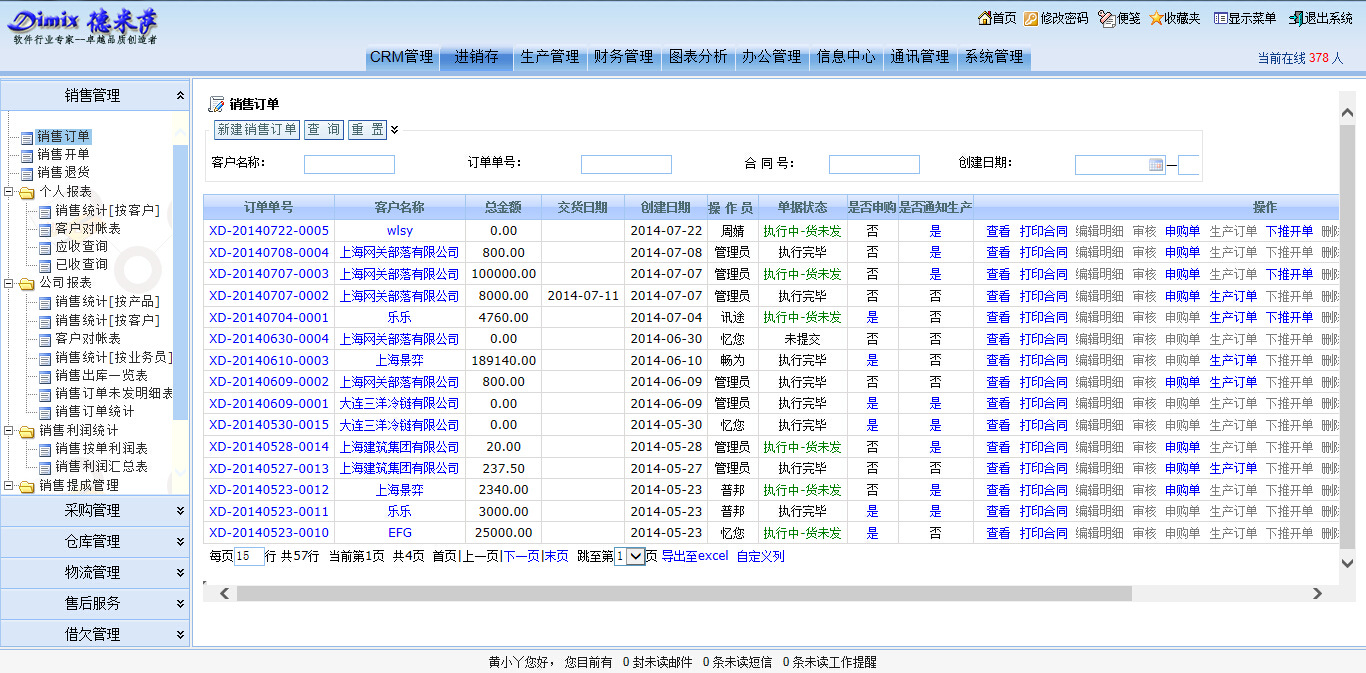This screenshot has height=673, width=1366.
Task: Open the CRM管理 tab
Action: pyautogui.click(x=401, y=57)
